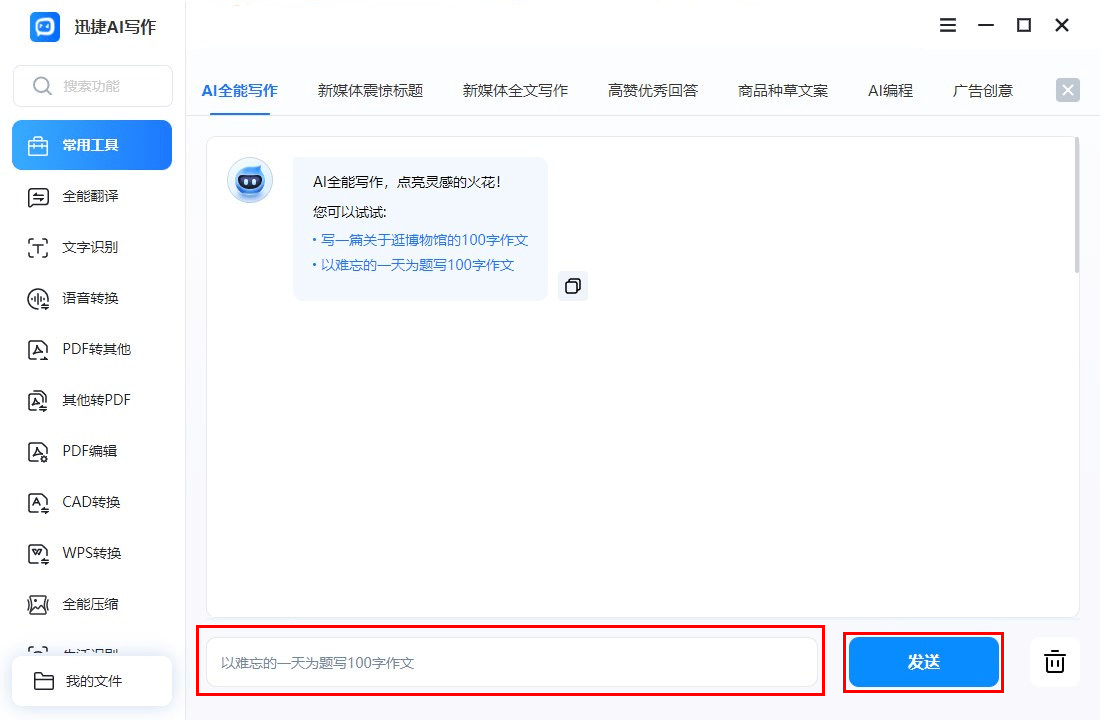1100x720 pixels.
Task: Click the trash icon to clear the chat
Action: pos(1054,662)
